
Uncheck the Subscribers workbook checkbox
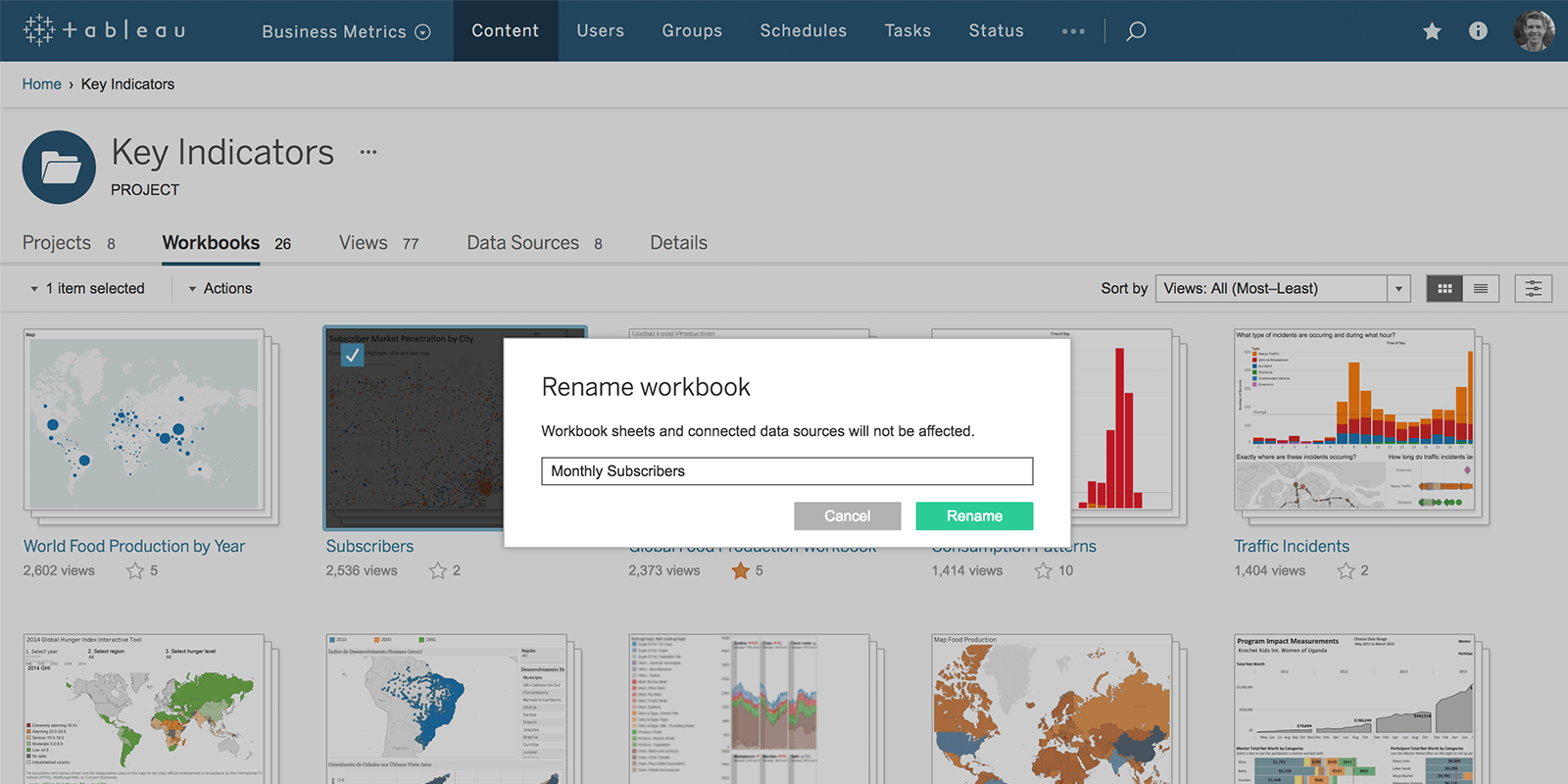pos(352,356)
